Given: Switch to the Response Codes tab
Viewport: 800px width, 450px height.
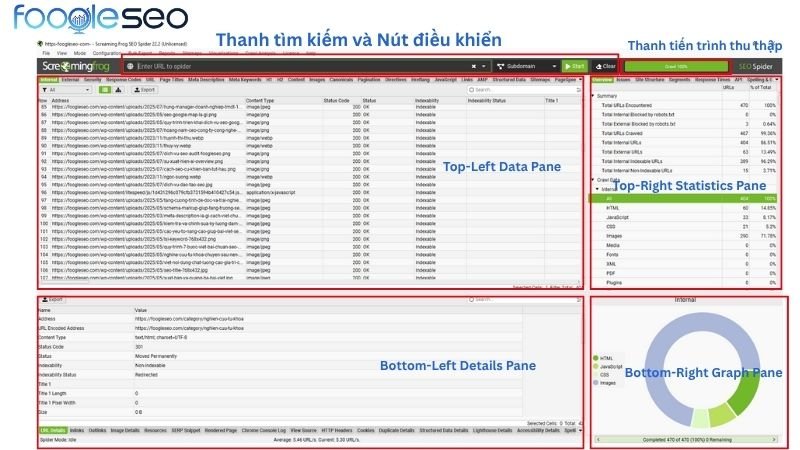Looking at the screenshot, I should click(123, 80).
